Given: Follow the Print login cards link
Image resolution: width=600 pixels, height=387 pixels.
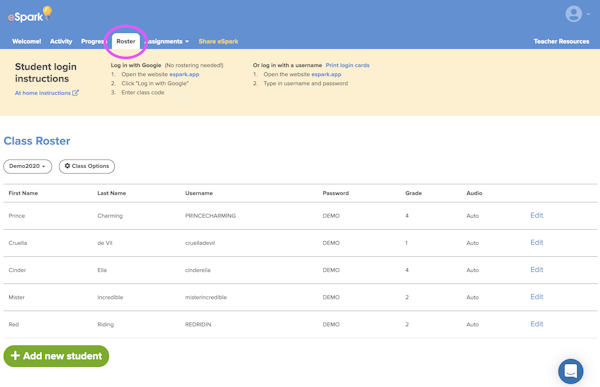Looking at the screenshot, I should pos(347,65).
